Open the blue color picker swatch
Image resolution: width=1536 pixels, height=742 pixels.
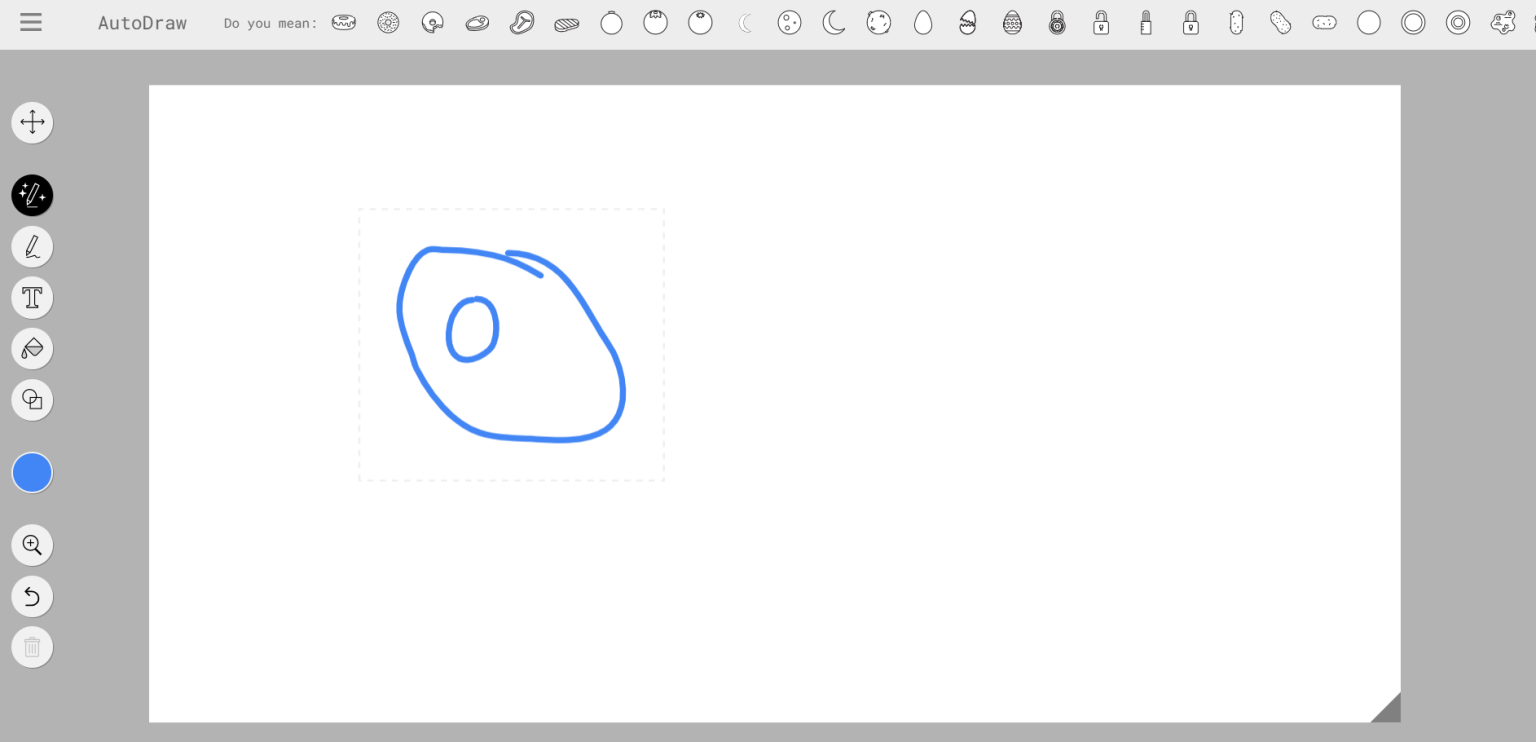pos(32,473)
